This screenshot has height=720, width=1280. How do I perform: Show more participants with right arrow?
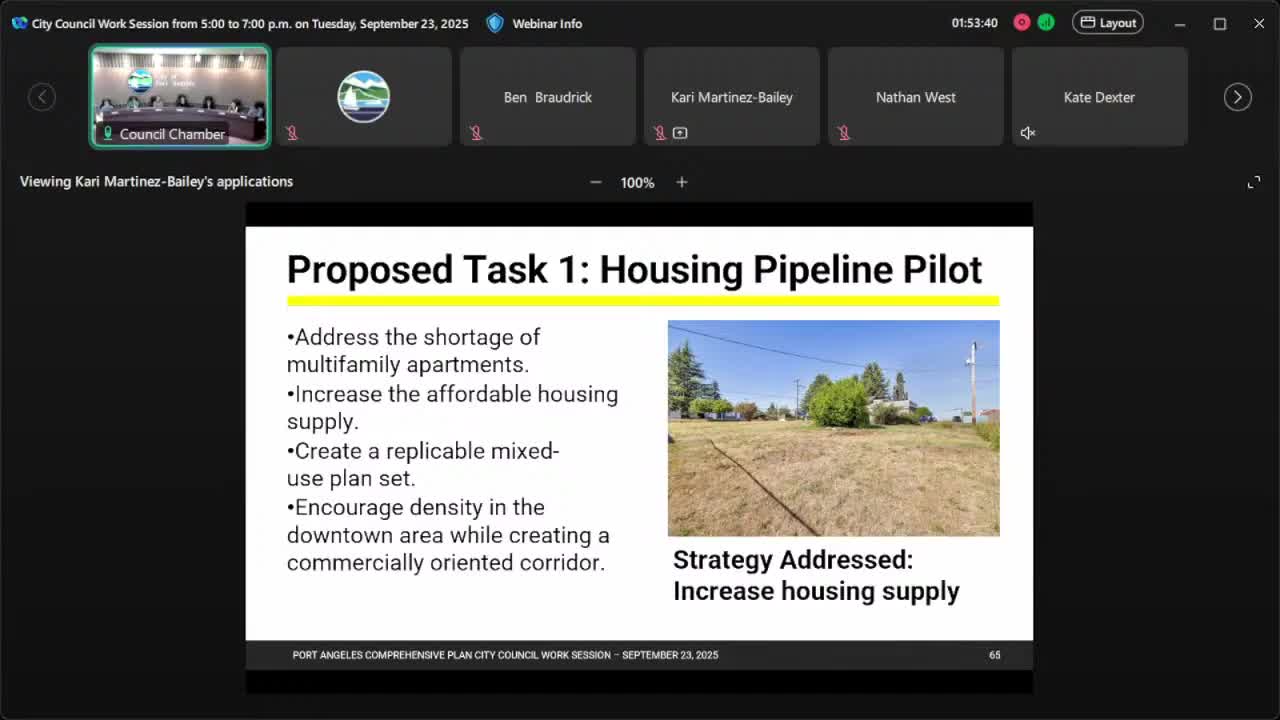point(1237,97)
